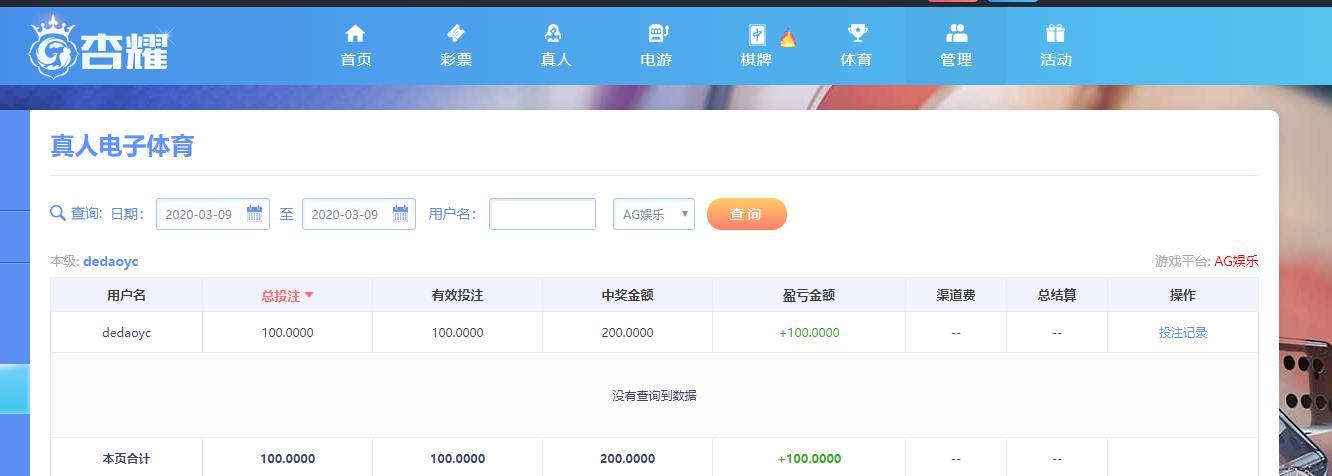
Task: Click the 彩票 ticket icon
Action: (x=455, y=34)
